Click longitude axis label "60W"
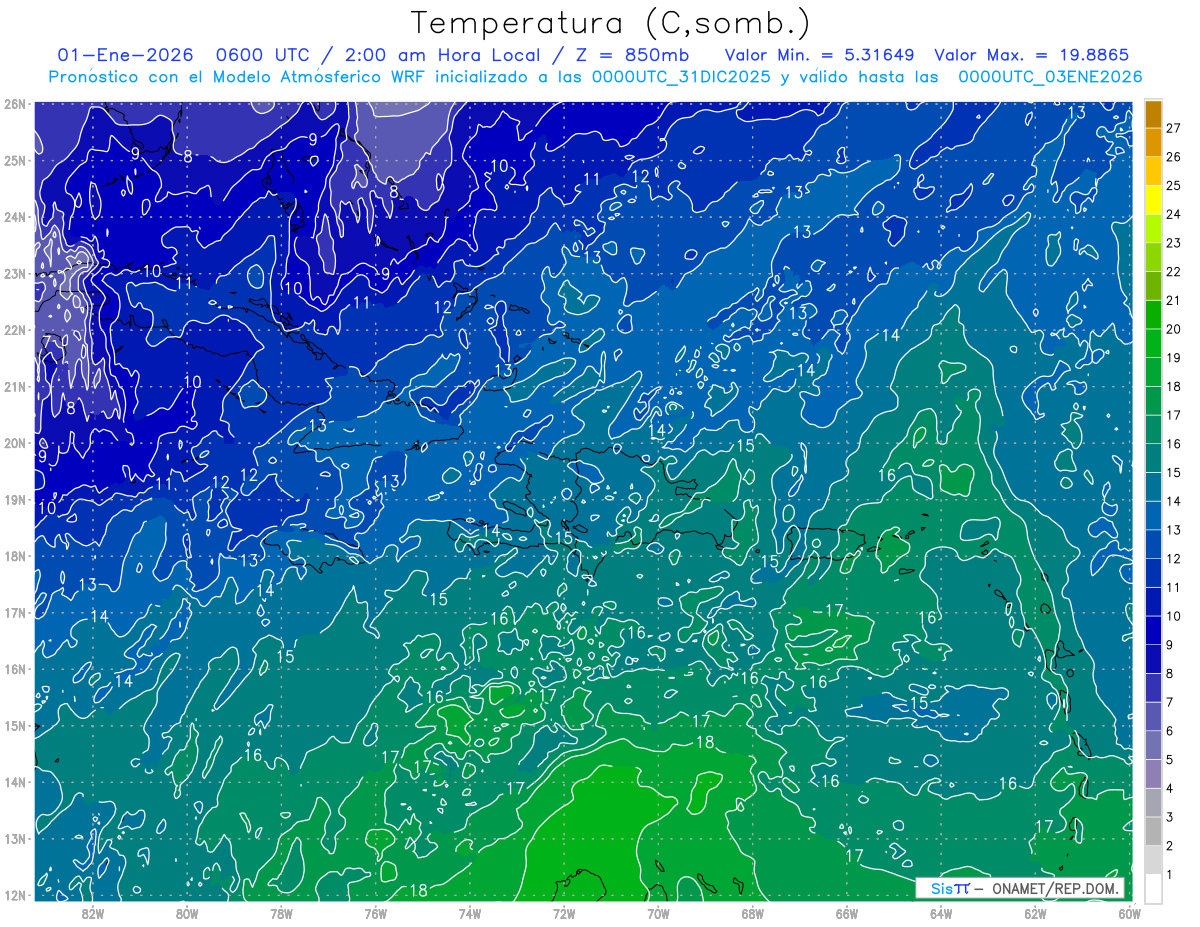The image size is (1200, 927). pyautogui.click(x=1129, y=913)
